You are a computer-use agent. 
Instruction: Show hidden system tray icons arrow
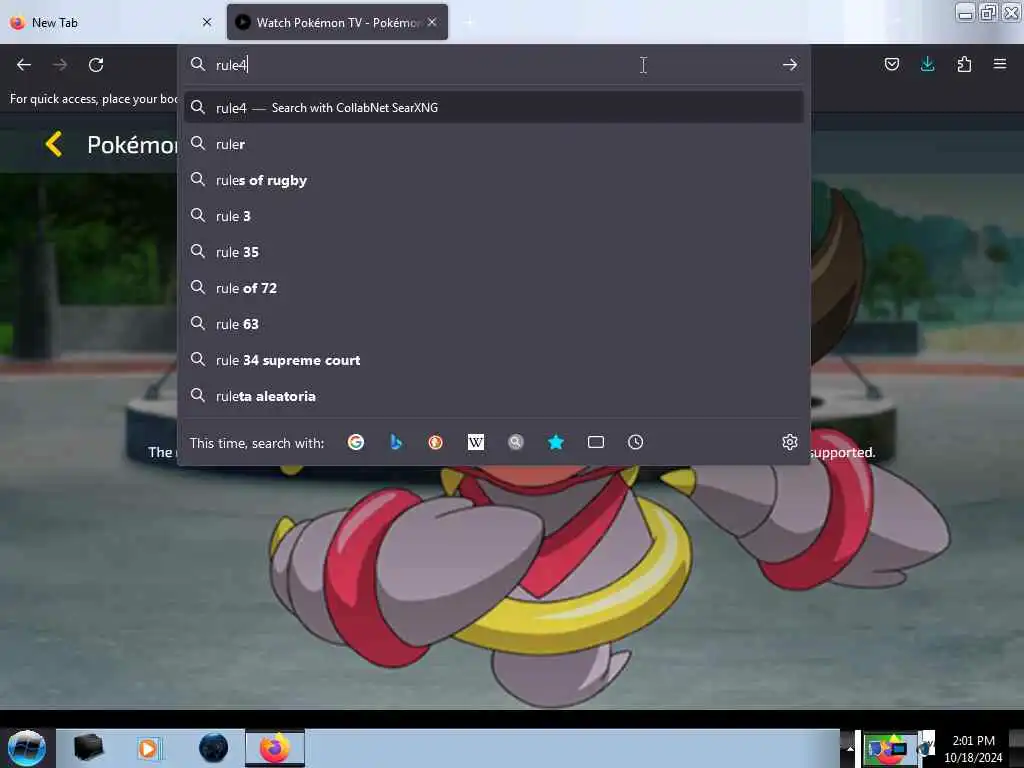click(850, 748)
